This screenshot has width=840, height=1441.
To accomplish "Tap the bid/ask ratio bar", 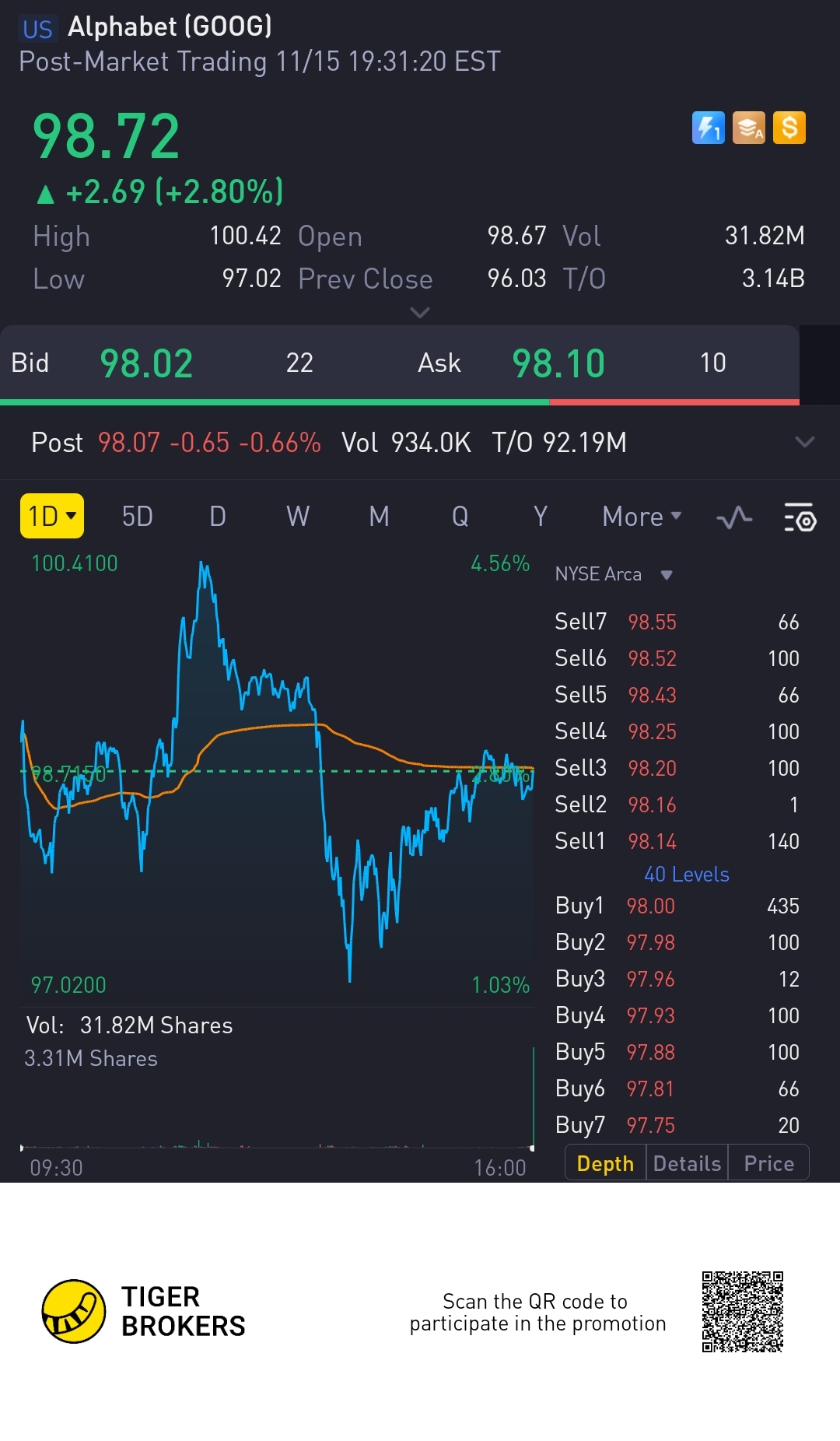I will click(400, 402).
